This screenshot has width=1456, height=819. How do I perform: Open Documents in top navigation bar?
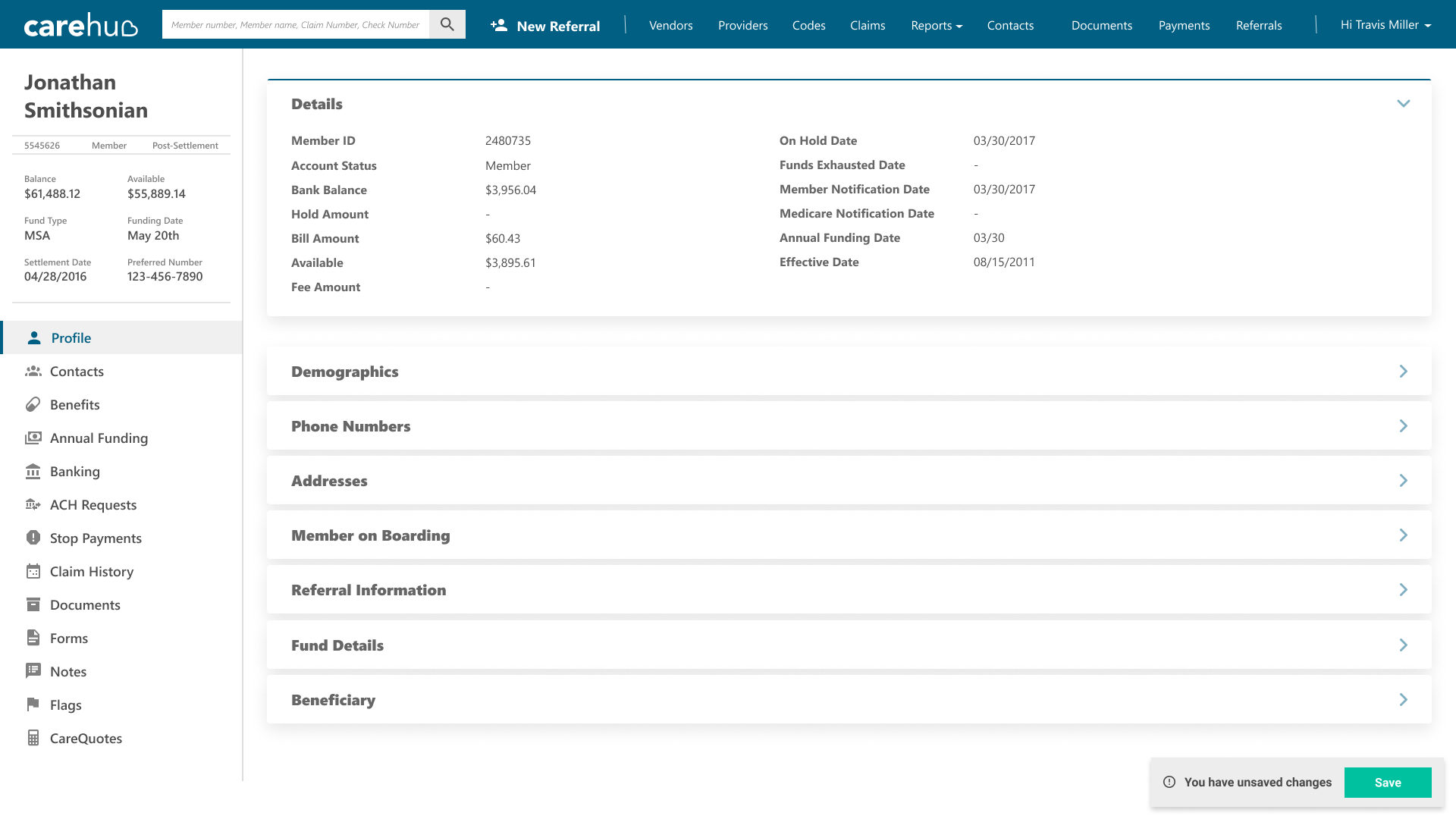tap(1102, 25)
